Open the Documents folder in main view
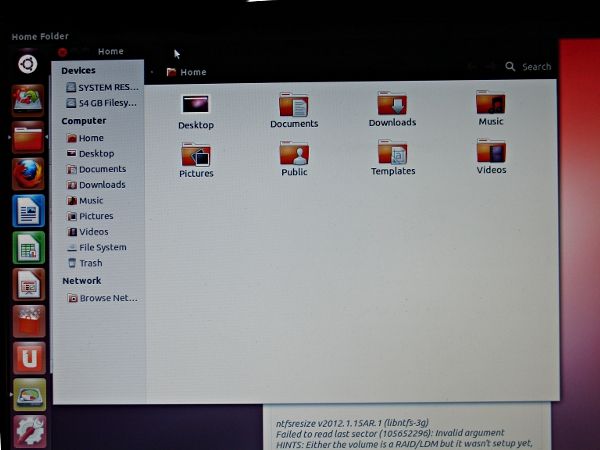The height and width of the screenshot is (450, 600). (x=294, y=111)
